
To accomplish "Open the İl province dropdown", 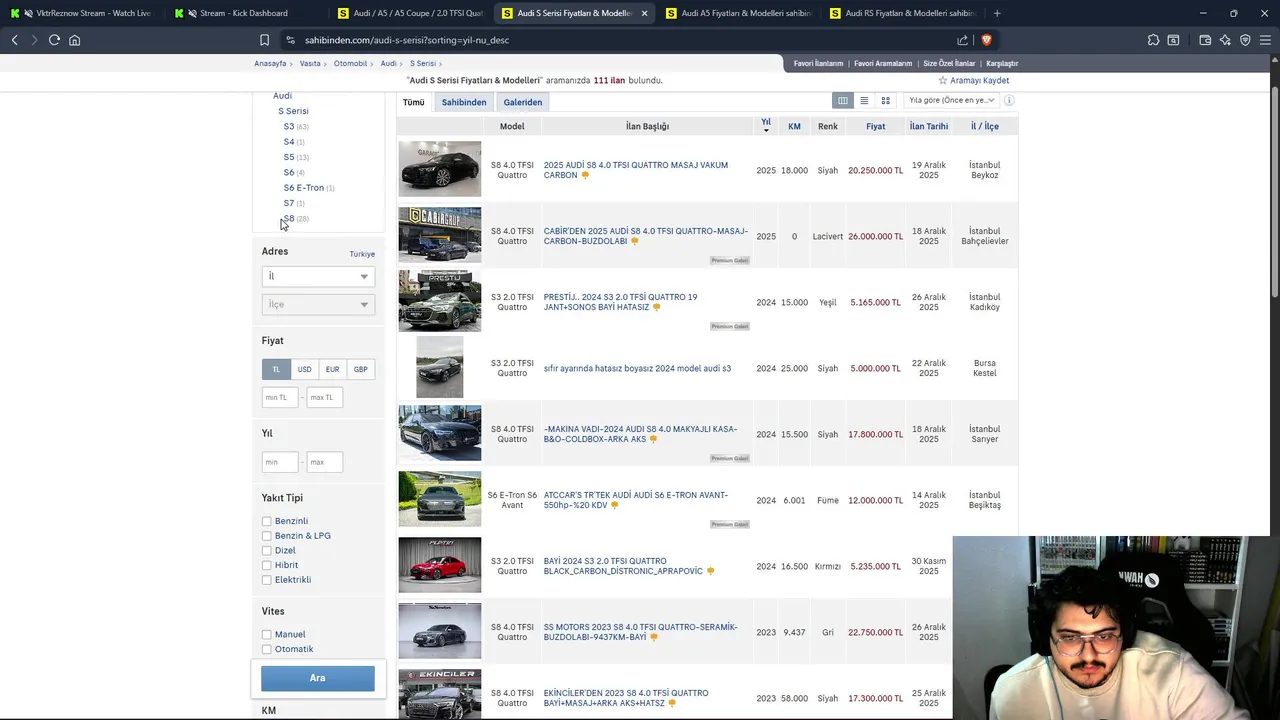I will click(x=318, y=276).
